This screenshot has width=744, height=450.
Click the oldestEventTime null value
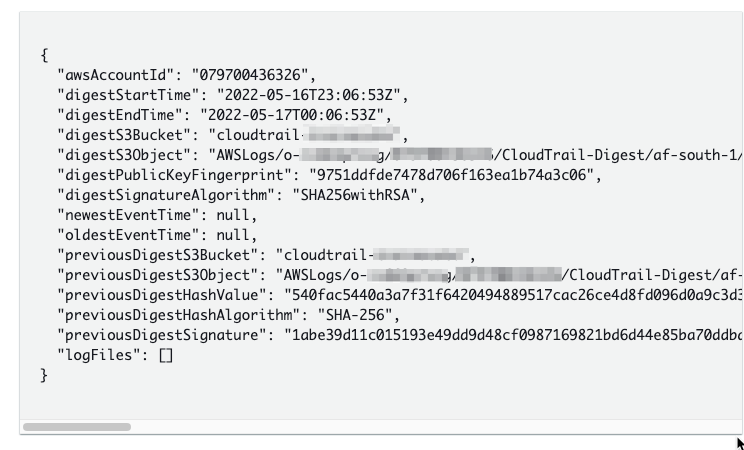[x=233, y=235]
